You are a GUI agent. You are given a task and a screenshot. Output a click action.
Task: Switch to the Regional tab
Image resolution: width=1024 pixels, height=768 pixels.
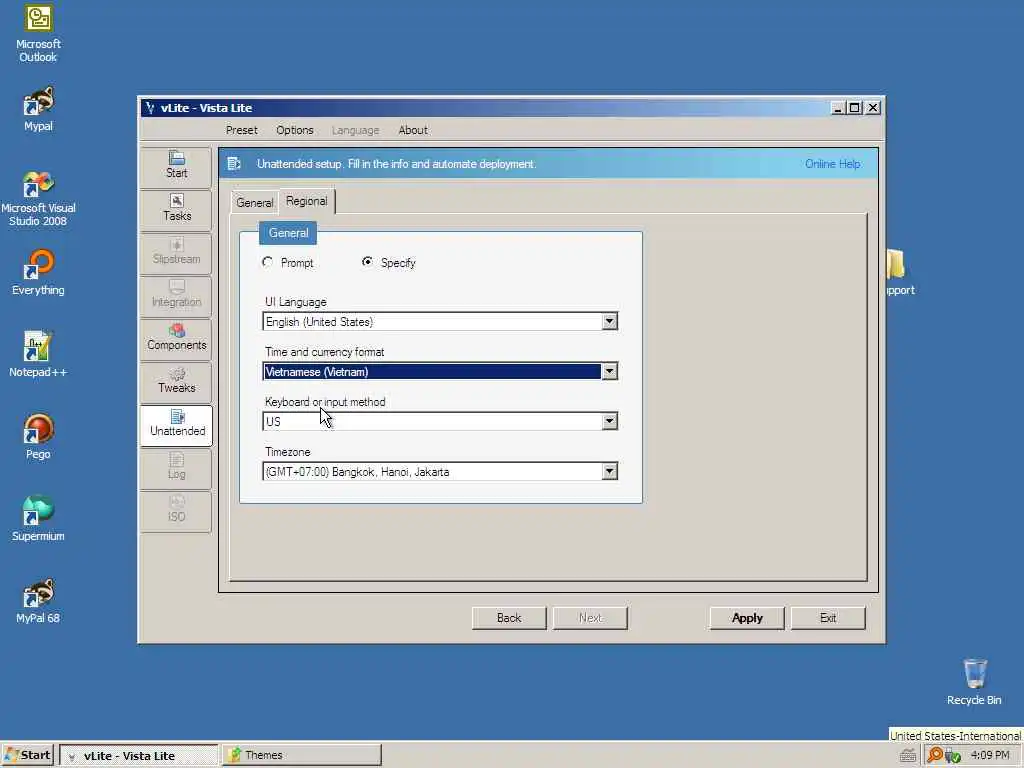(307, 201)
